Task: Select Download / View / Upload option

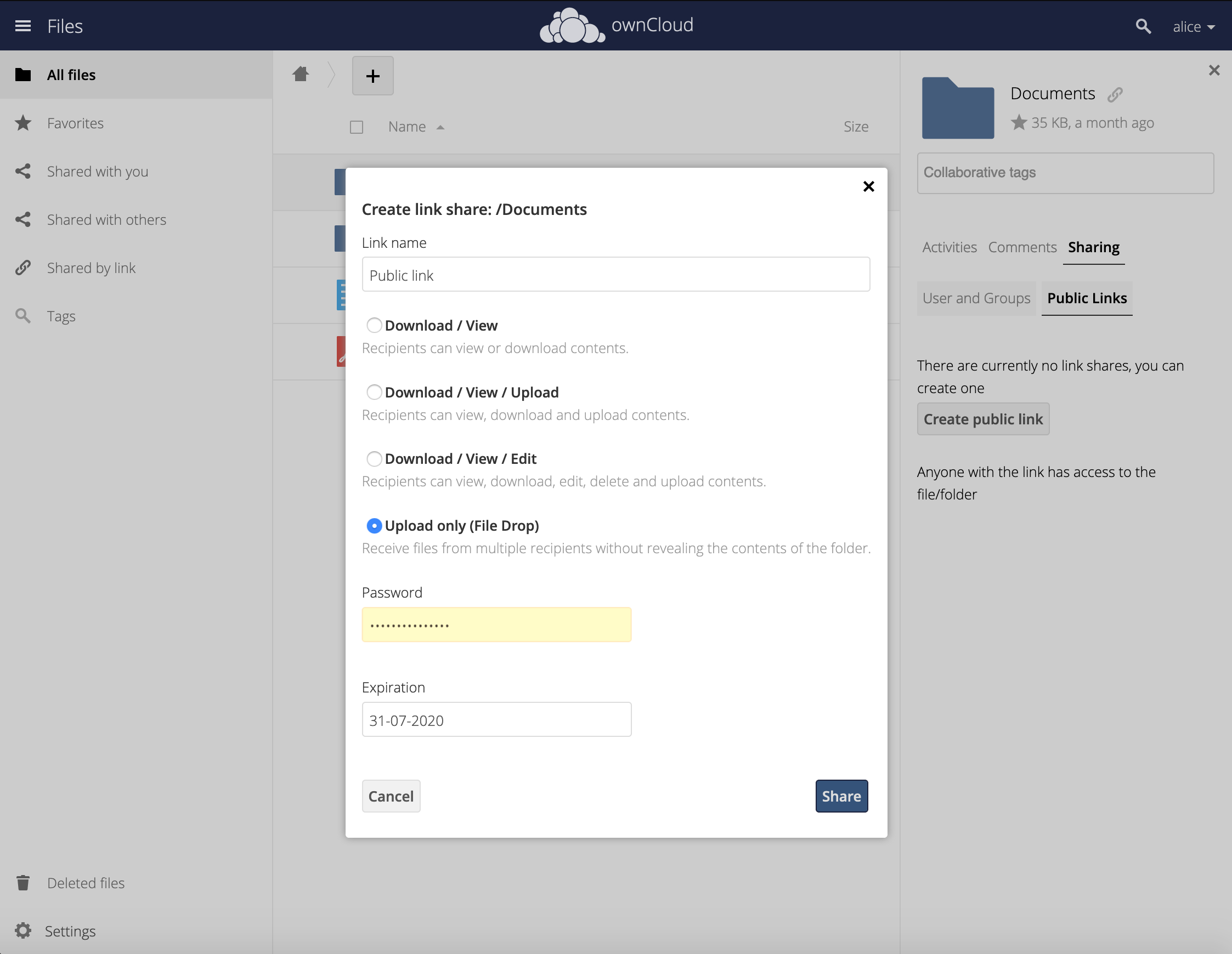Action: click(x=374, y=392)
